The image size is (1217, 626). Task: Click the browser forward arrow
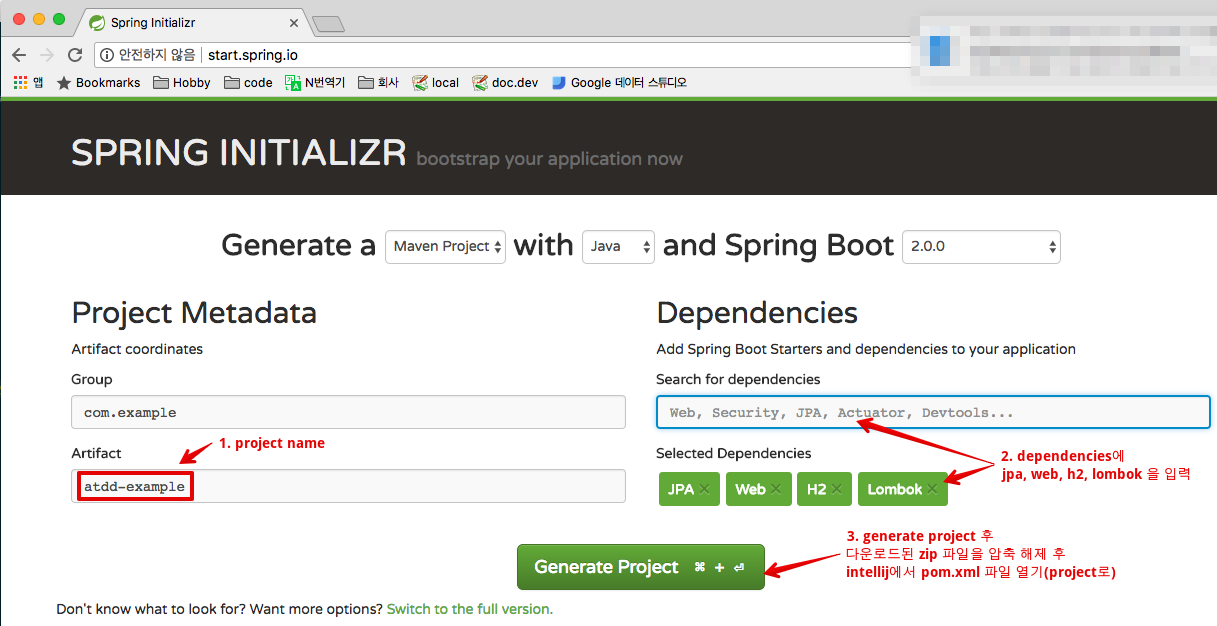pos(47,55)
